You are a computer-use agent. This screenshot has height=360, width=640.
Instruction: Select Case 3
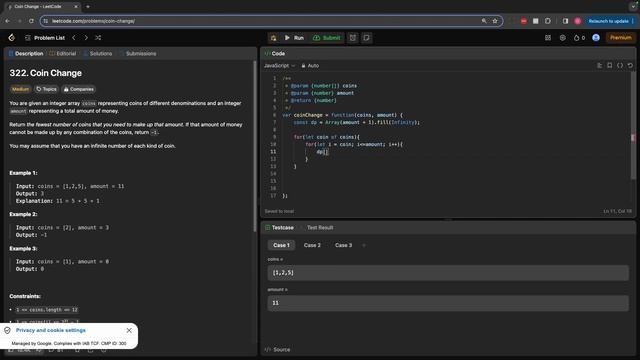click(343, 245)
